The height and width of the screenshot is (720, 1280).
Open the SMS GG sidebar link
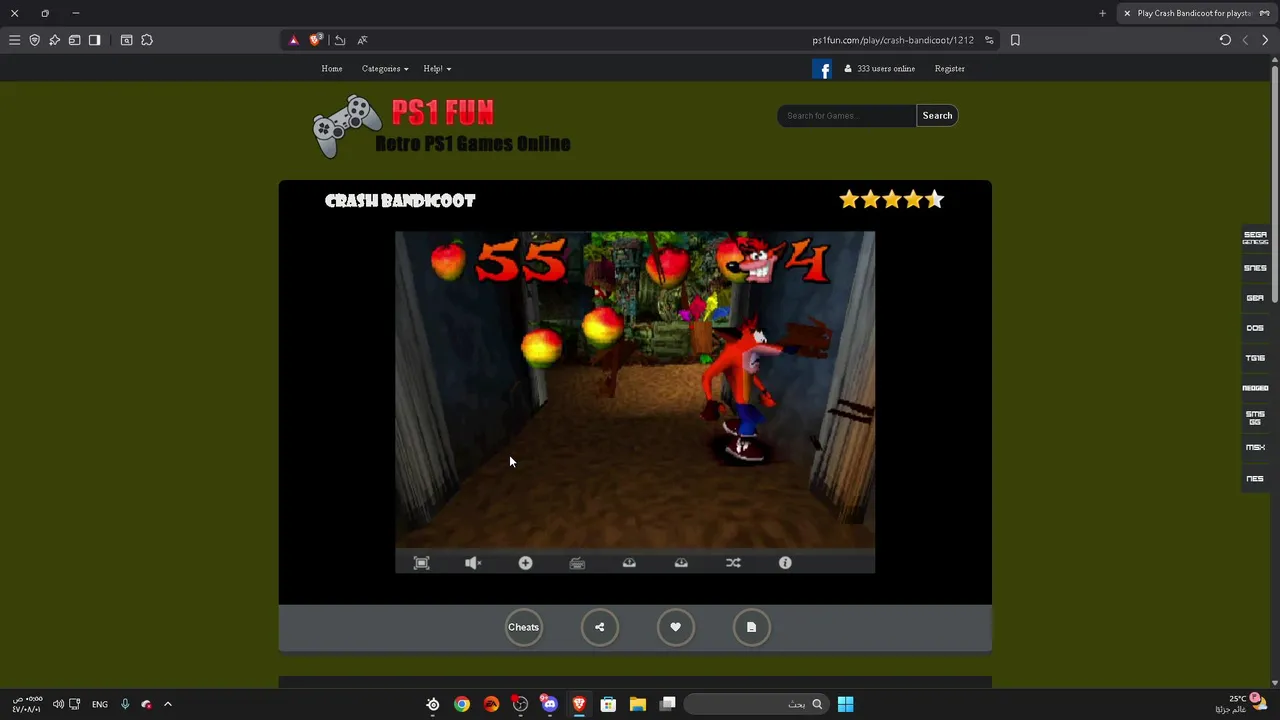(1255, 418)
